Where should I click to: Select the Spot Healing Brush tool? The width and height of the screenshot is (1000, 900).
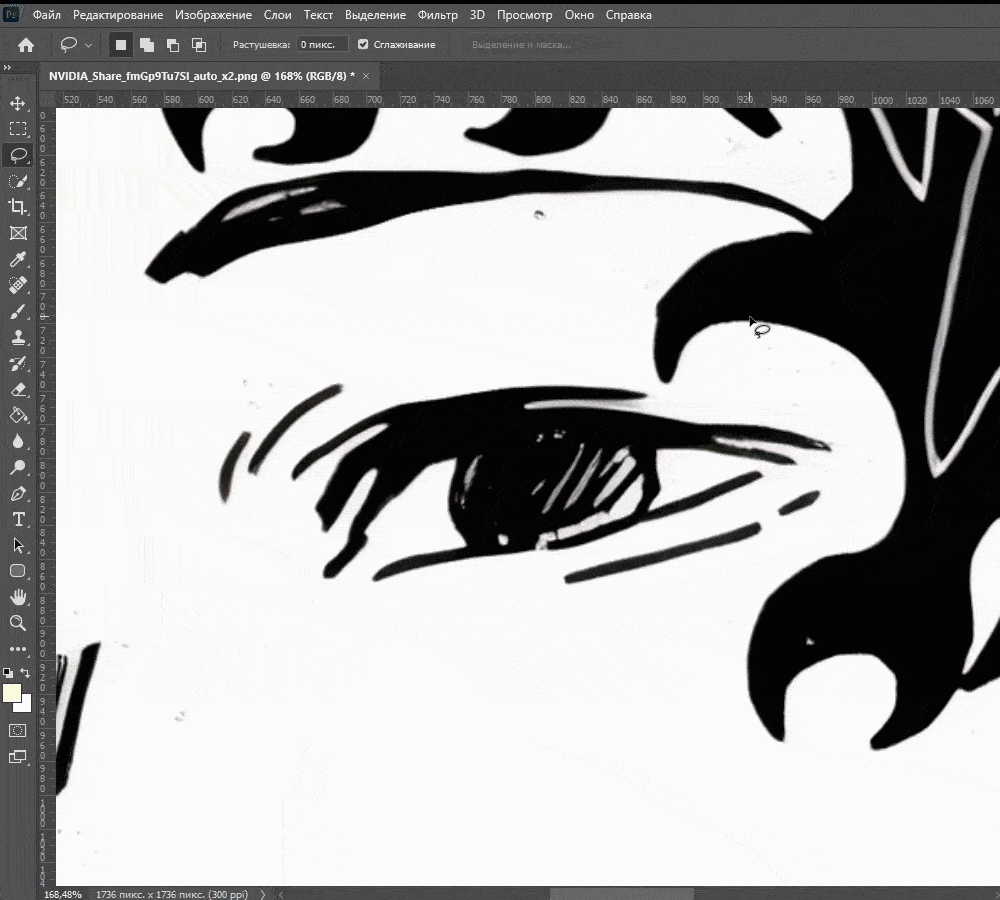18,285
